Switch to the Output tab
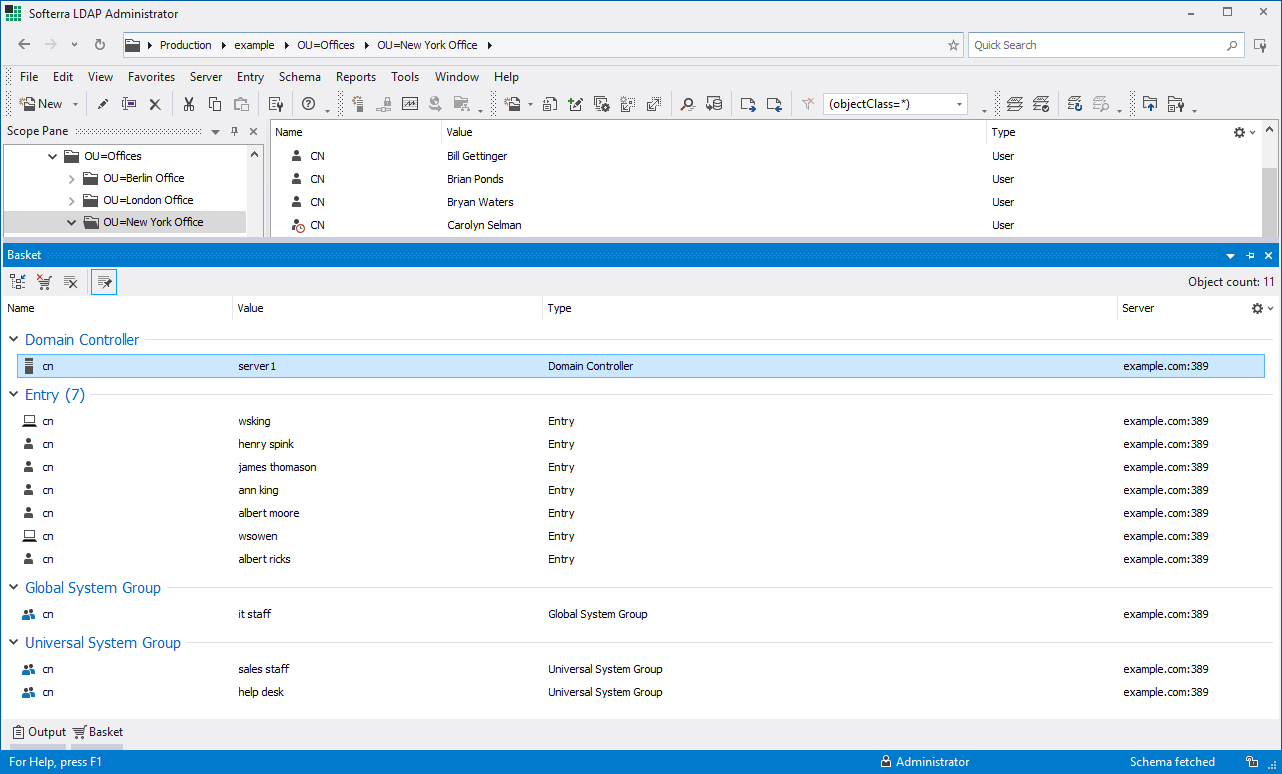 pos(39,732)
